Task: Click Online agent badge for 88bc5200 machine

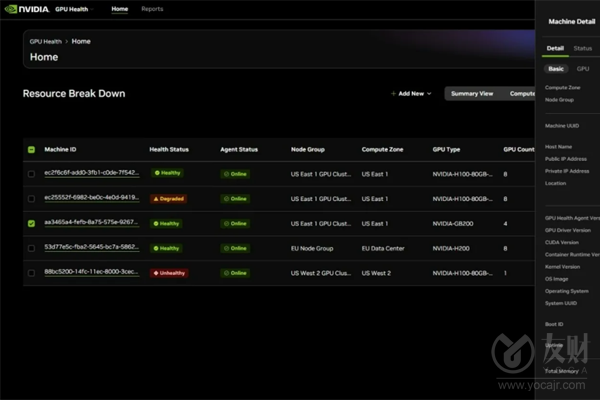Action: [x=236, y=273]
